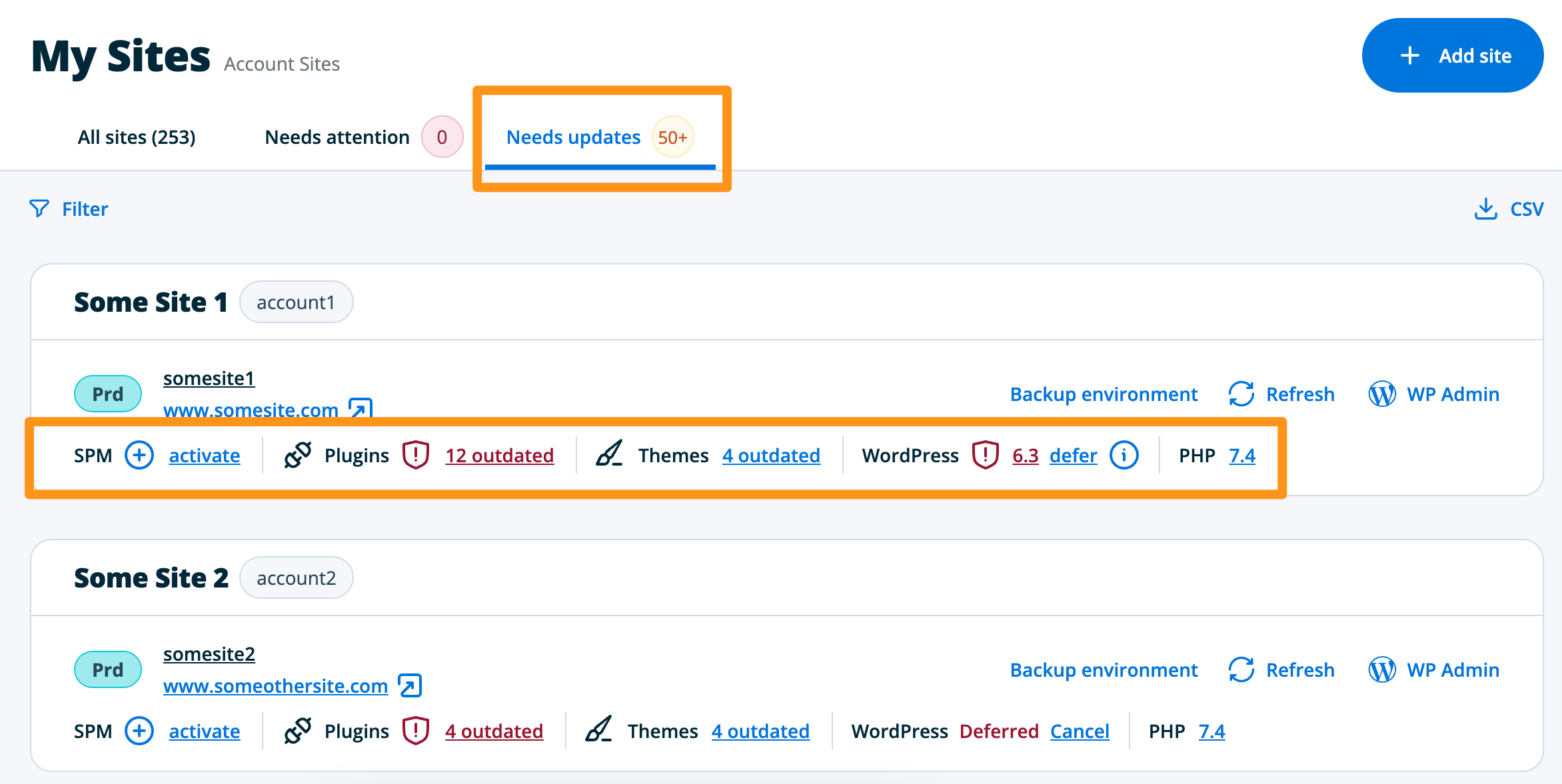This screenshot has height=784, width=1562.
Task: Open external link icon beside www.someothersite.com
Action: point(410,685)
